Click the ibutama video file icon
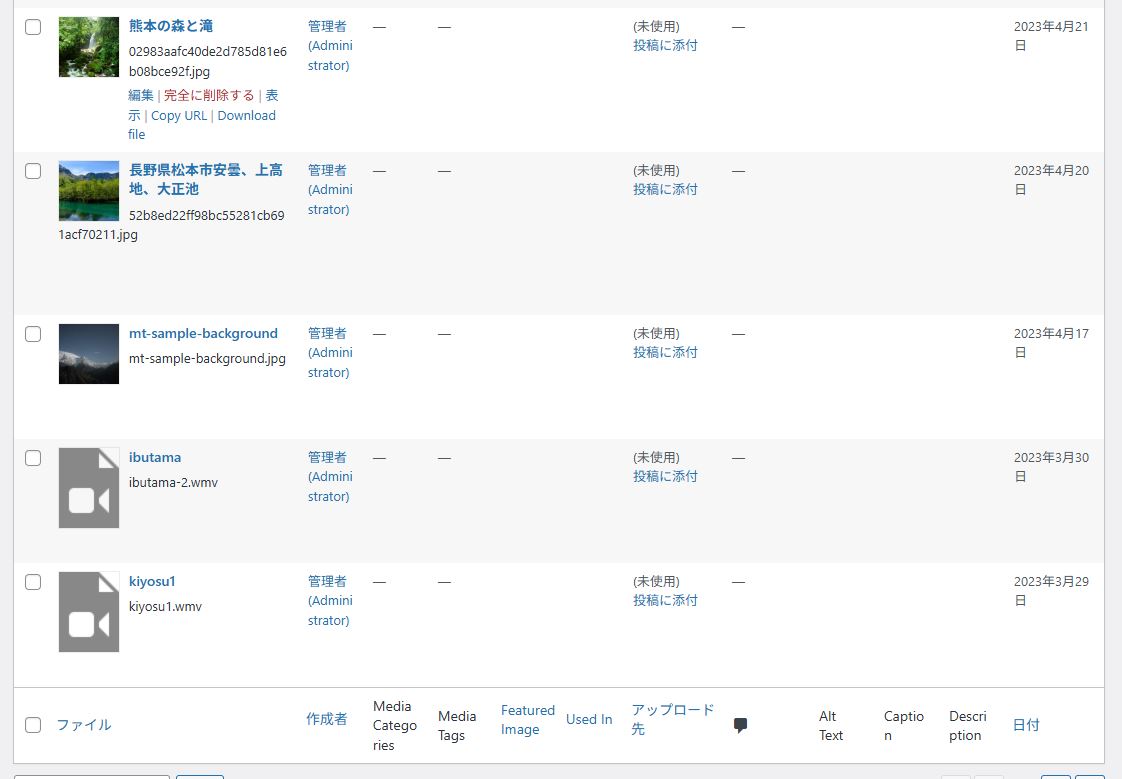 point(88,488)
